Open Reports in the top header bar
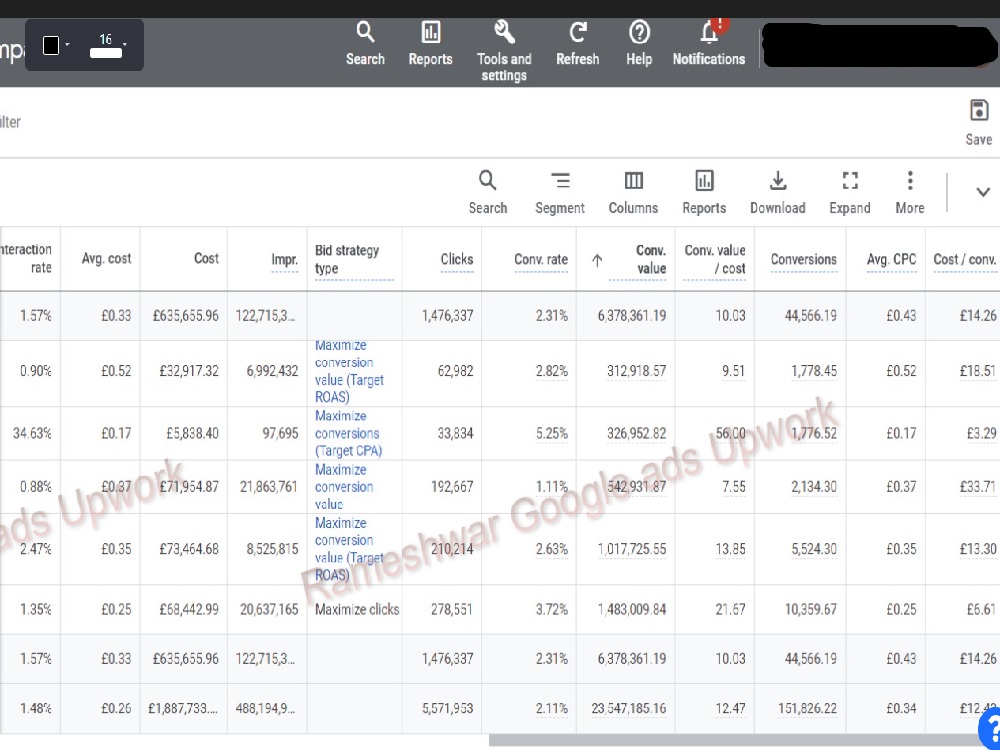The image size is (1000, 750). [430, 43]
